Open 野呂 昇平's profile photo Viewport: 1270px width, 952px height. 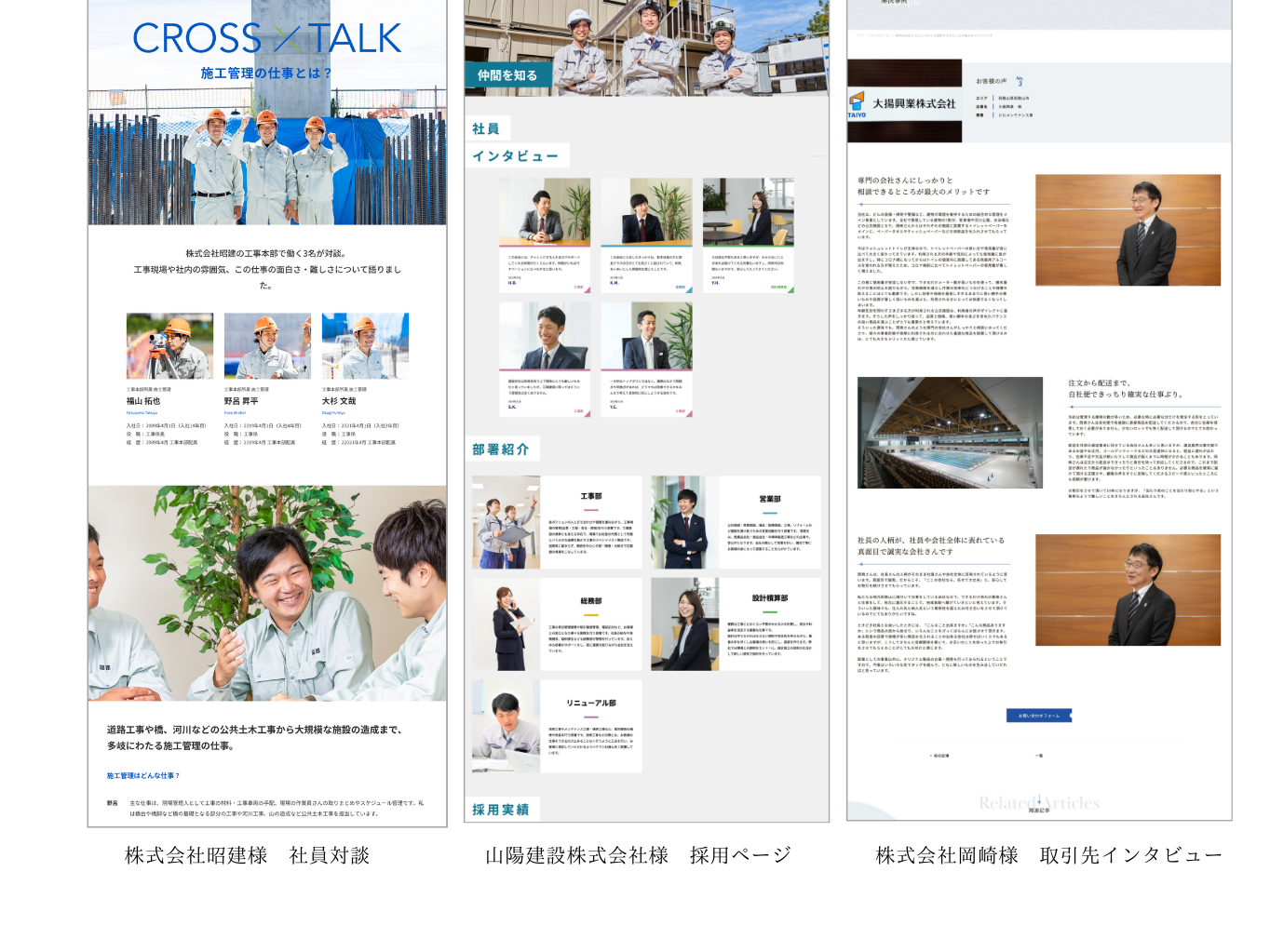click(x=267, y=346)
